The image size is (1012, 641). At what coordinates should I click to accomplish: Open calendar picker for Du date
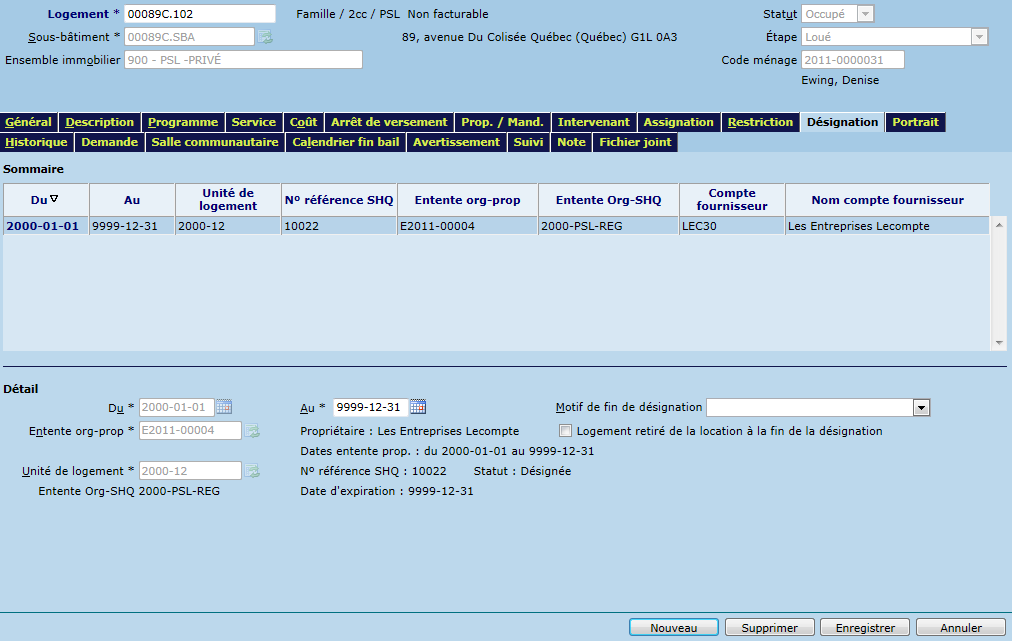click(x=225, y=407)
